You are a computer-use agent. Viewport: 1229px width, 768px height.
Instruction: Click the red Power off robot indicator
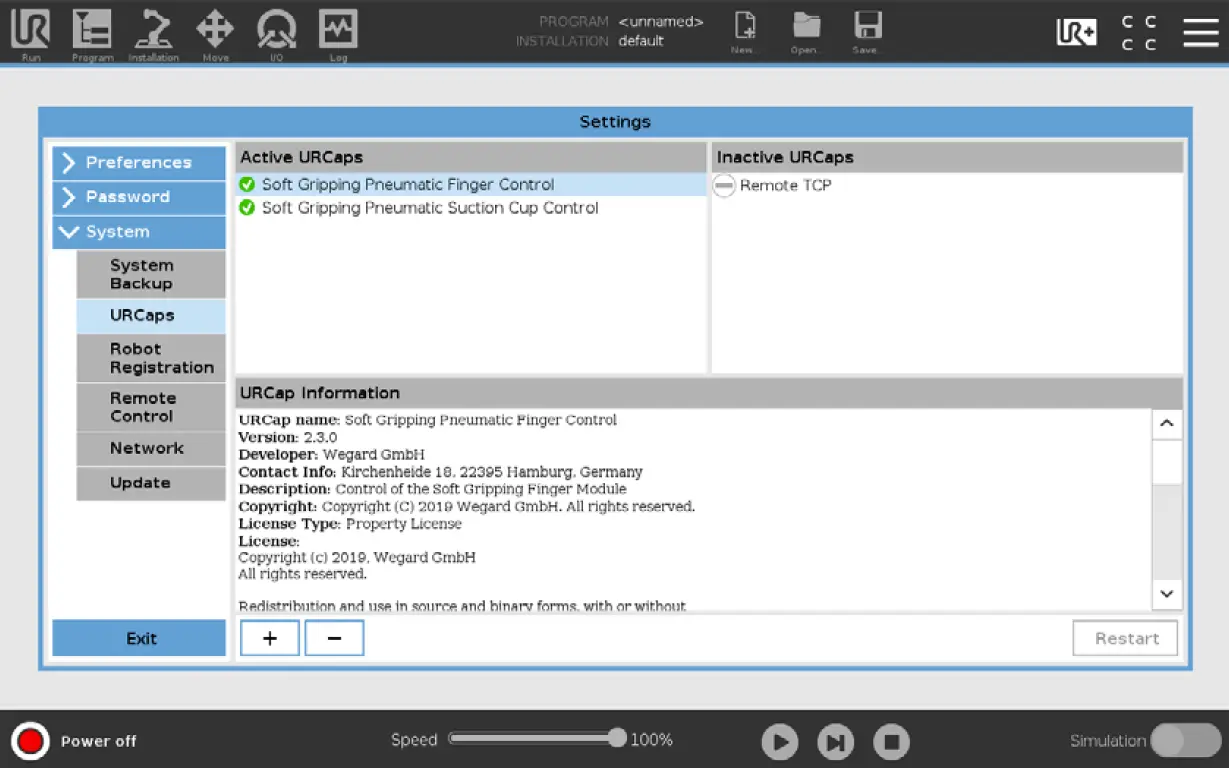point(30,741)
